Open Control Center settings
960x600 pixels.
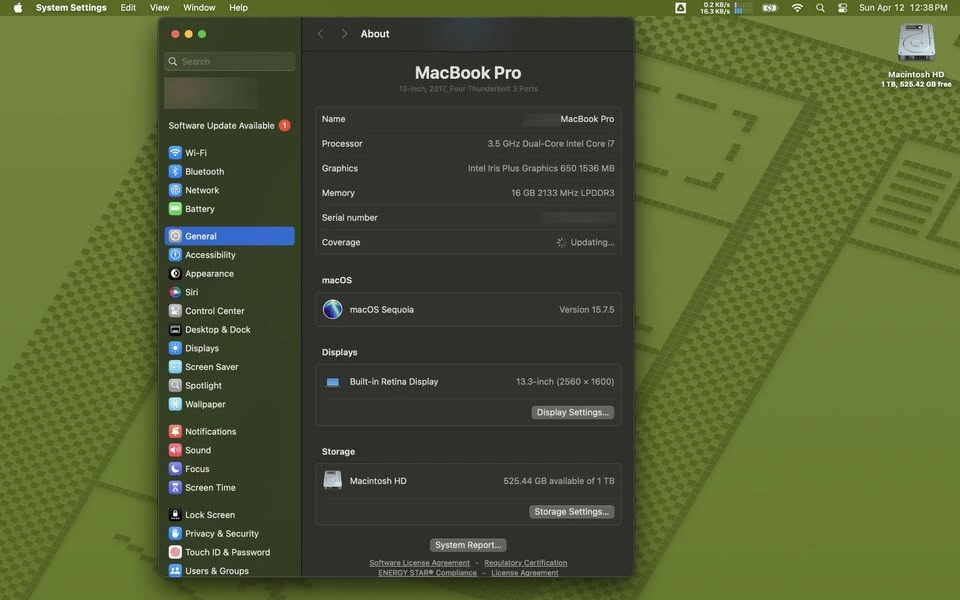[x=229, y=311]
